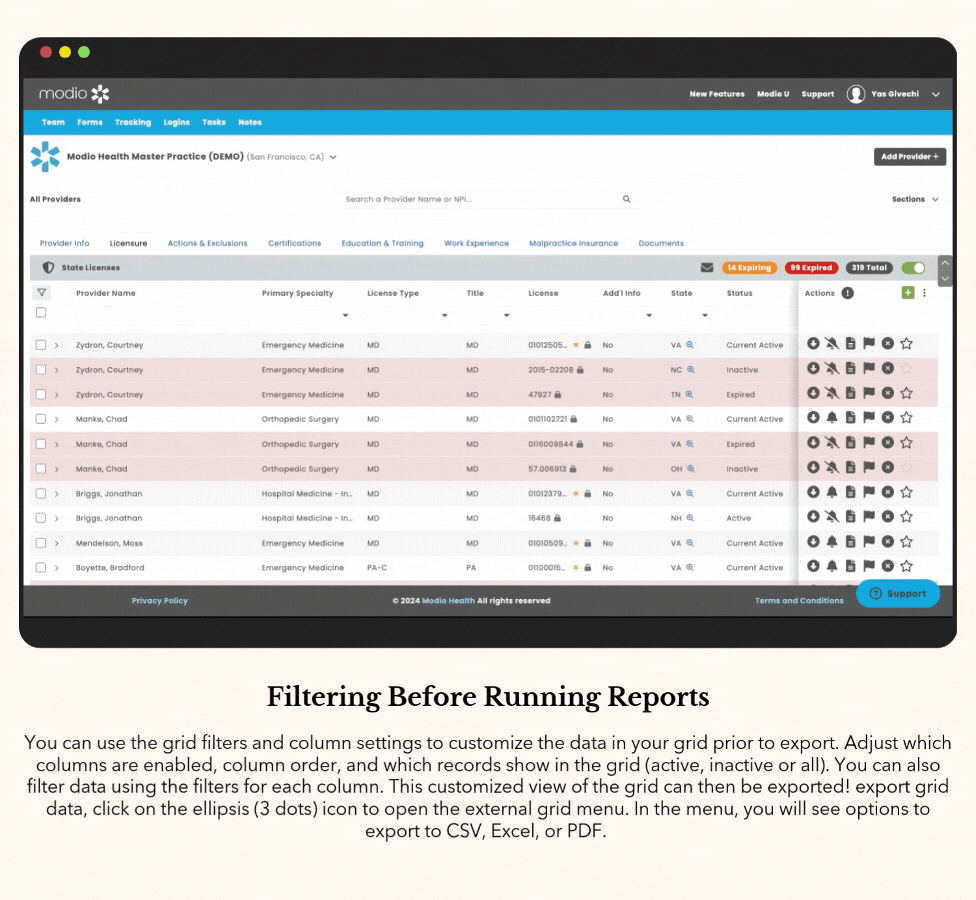
Task: Check the box for license 0101102721 row
Action: click(x=41, y=419)
